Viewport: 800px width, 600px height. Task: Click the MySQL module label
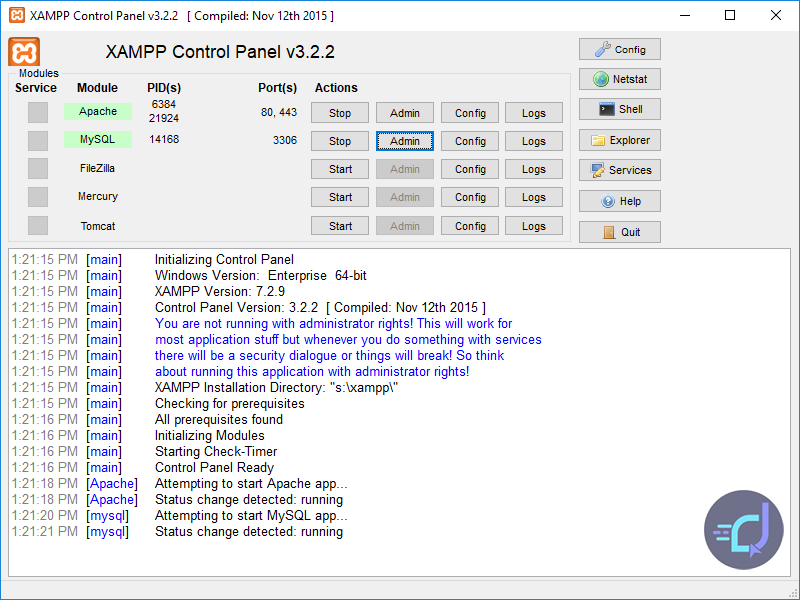pos(98,139)
